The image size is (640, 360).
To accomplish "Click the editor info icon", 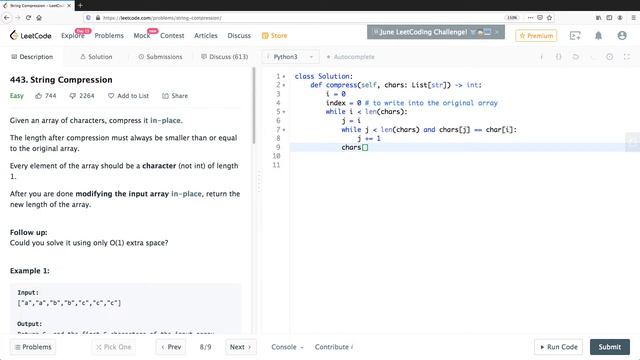I will (x=542, y=57).
